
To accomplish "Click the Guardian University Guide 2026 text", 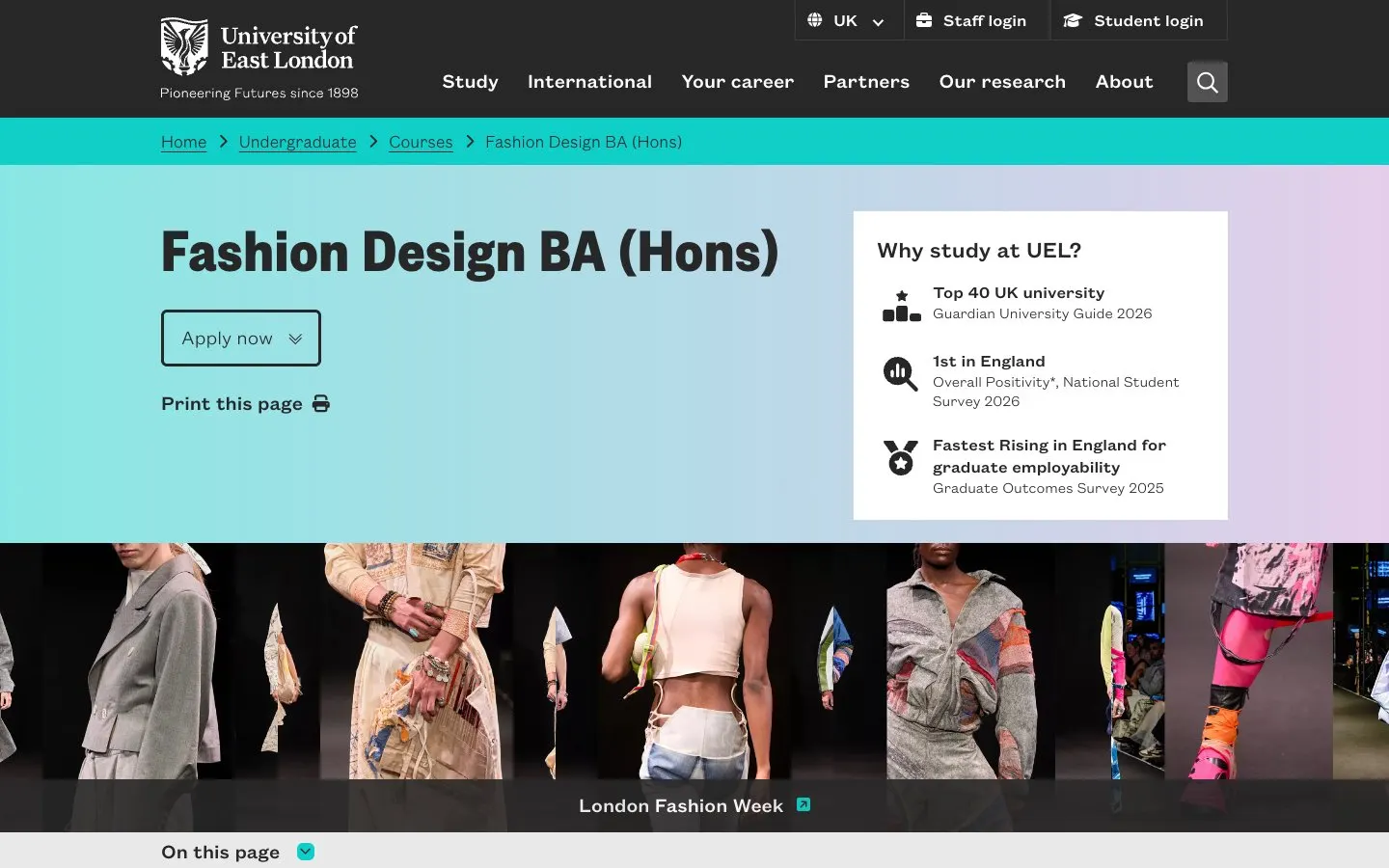I will [1042, 313].
